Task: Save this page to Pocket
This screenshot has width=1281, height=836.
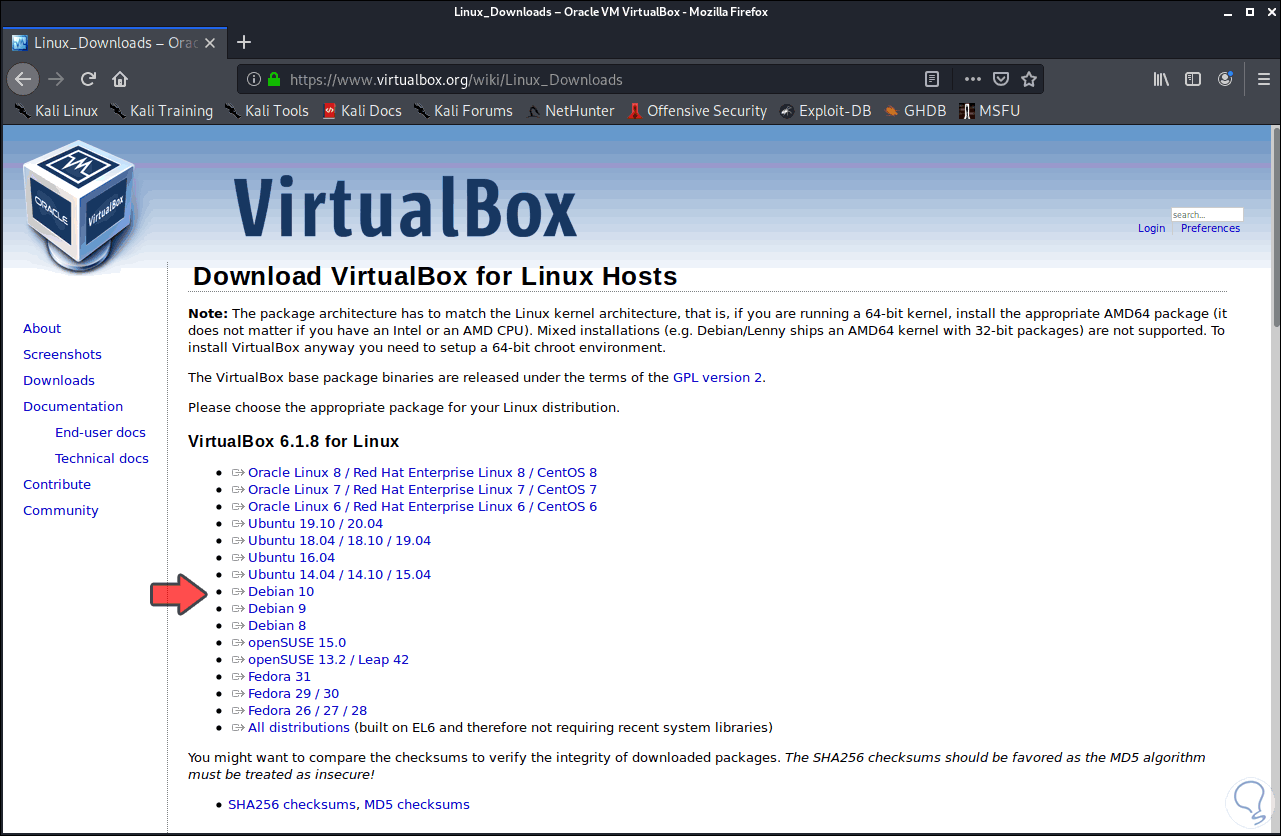Action: (1000, 78)
